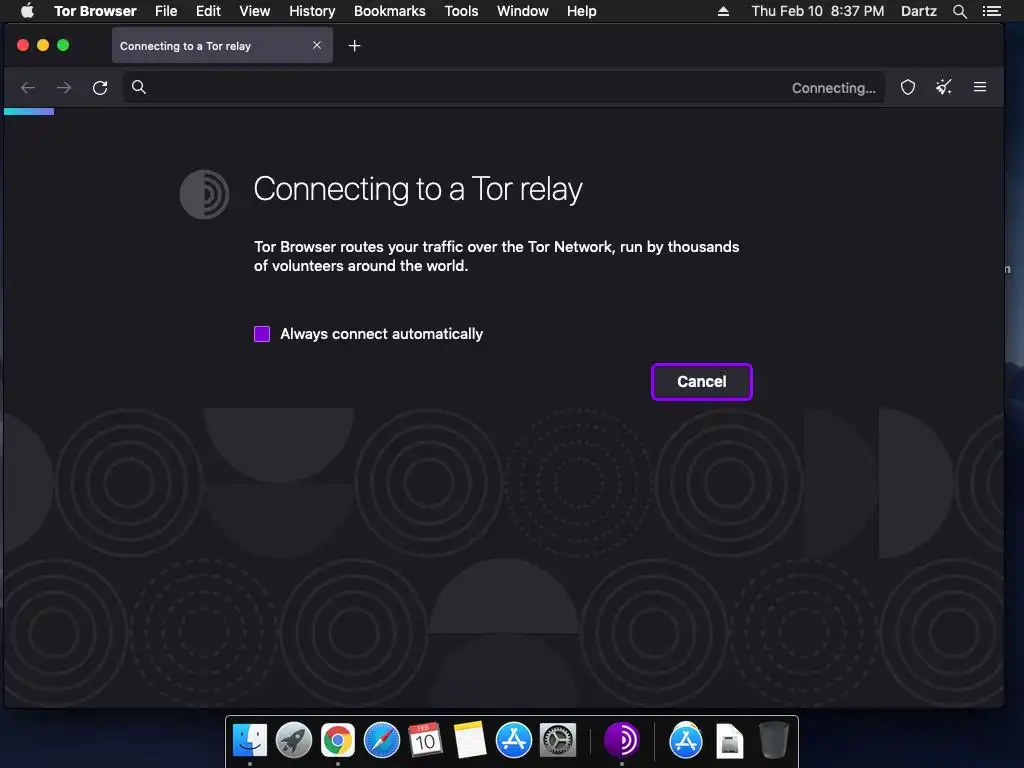This screenshot has width=1024, height=768.
Task: Open the Tor Browser application menu
Action: 95,11
